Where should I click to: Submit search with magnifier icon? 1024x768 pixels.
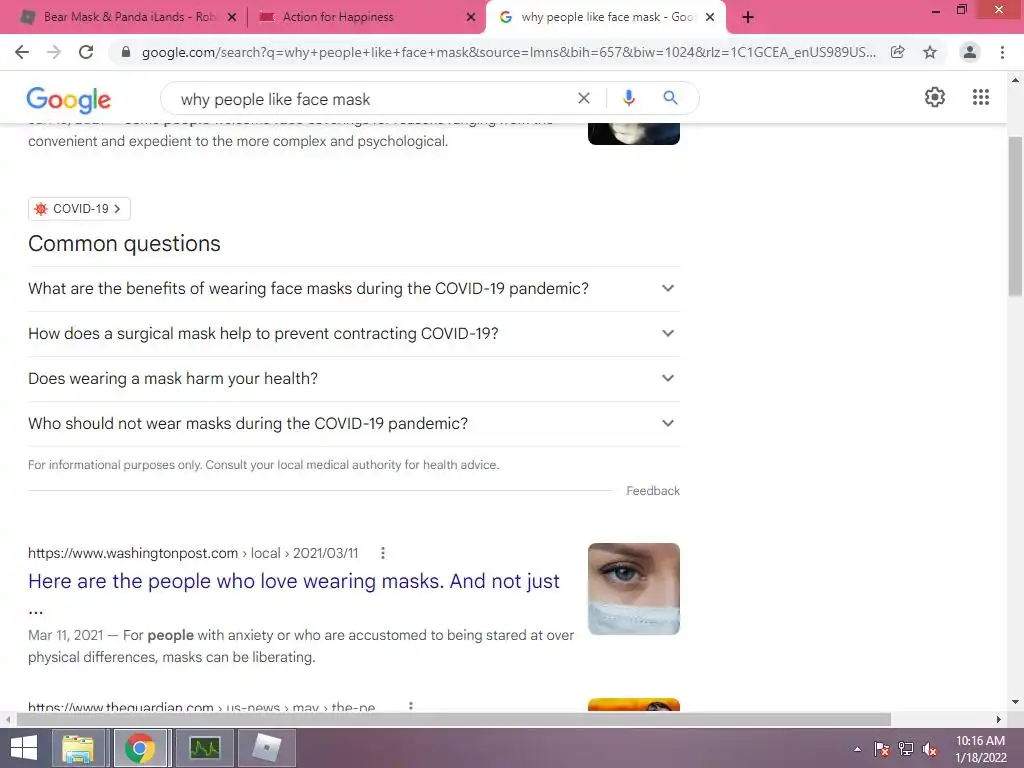click(x=670, y=98)
